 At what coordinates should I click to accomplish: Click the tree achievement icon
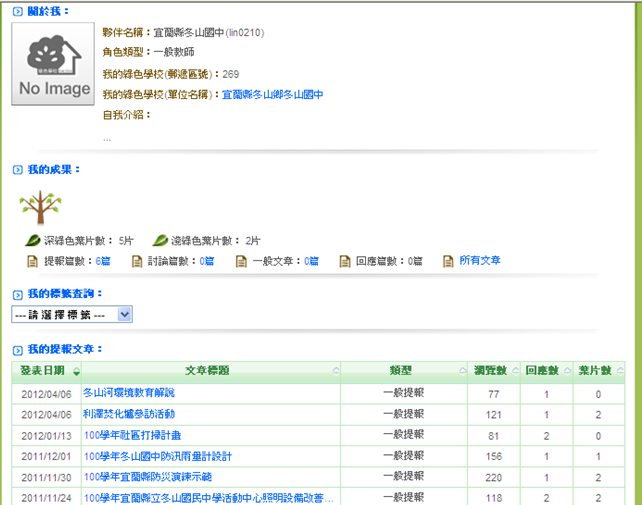[40, 207]
